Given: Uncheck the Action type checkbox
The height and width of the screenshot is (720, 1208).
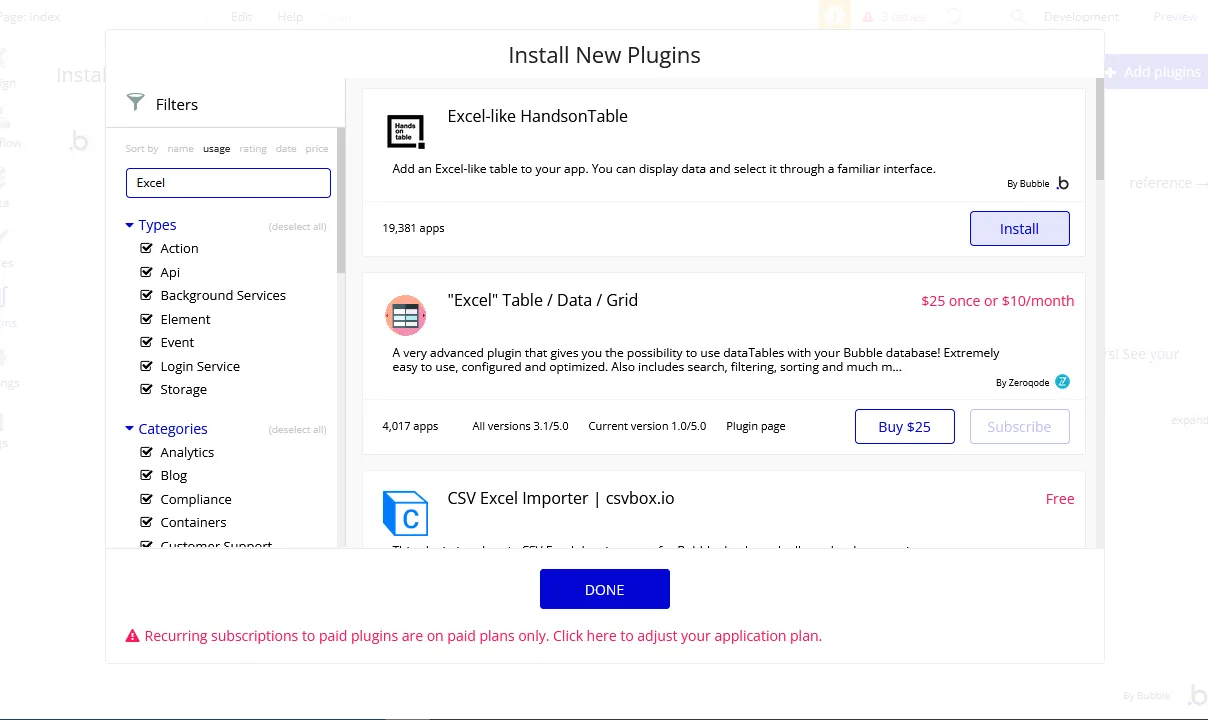Looking at the screenshot, I should point(147,248).
